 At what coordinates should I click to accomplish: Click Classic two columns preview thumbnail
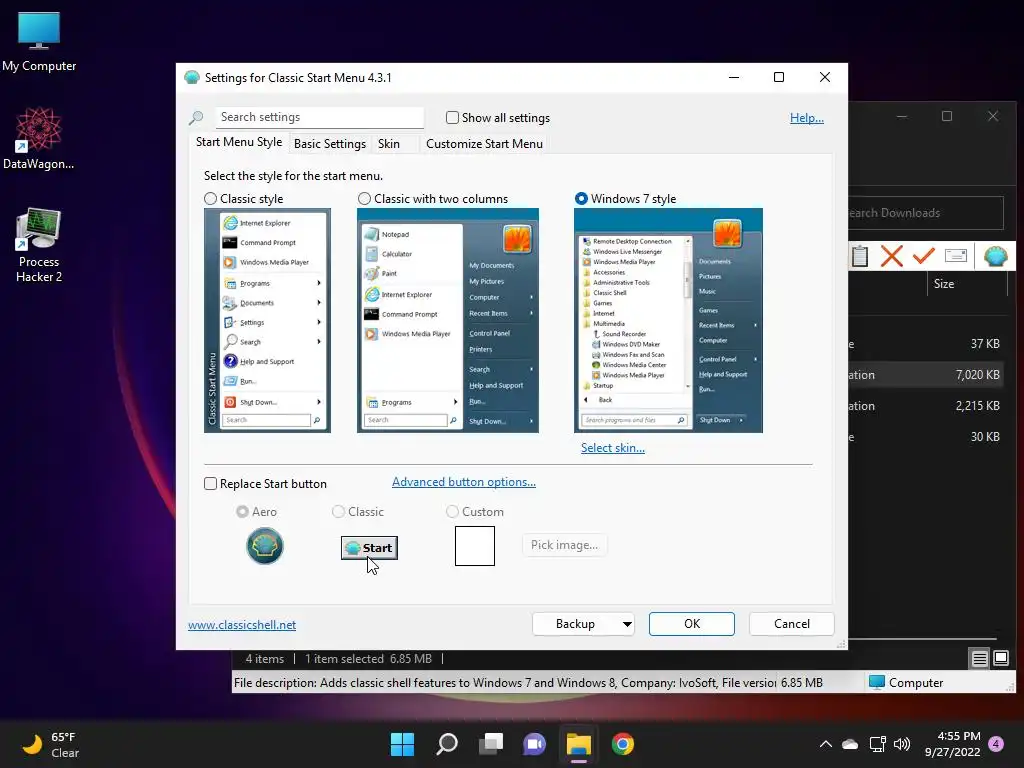pyautogui.click(x=447, y=320)
